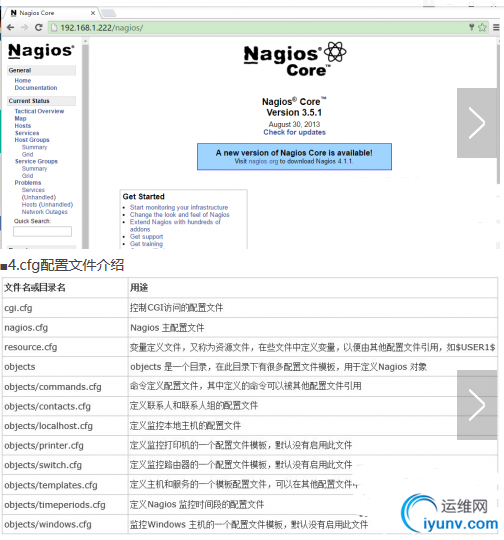Select objects/printer.cfg cell
The height and width of the screenshot is (540, 504).
click(65, 446)
